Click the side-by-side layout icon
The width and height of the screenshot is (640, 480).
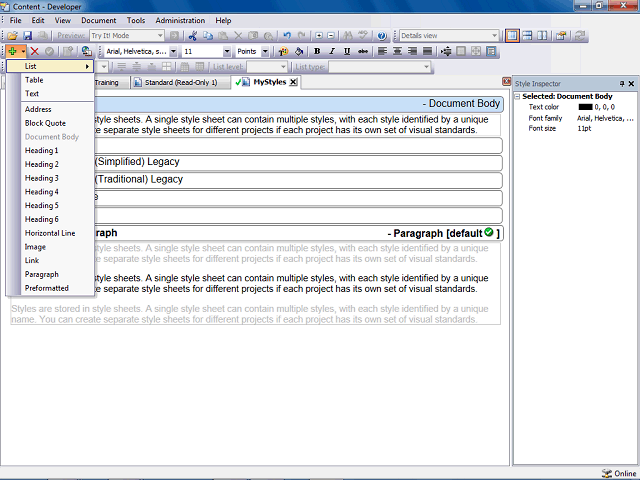pos(542,36)
